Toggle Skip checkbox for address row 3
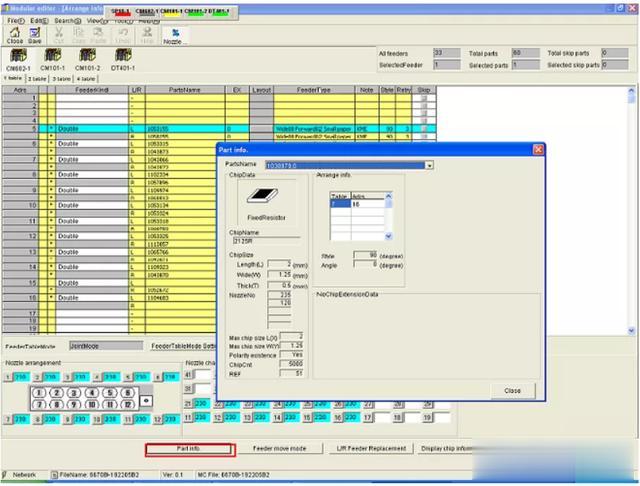This screenshot has width=640, height=486. (424, 113)
